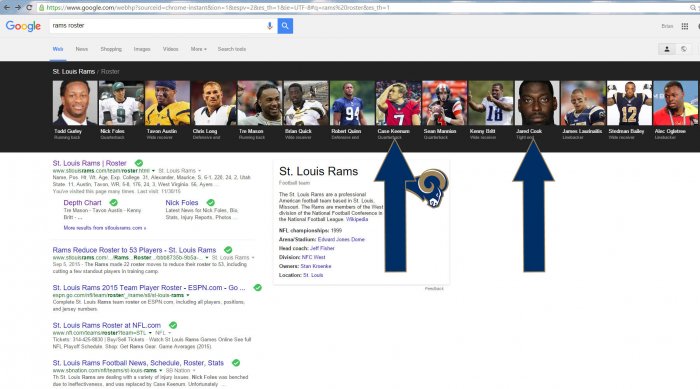This screenshot has height=389, width=700.
Task: Click the blue search magnifier button
Action: [x=285, y=26]
